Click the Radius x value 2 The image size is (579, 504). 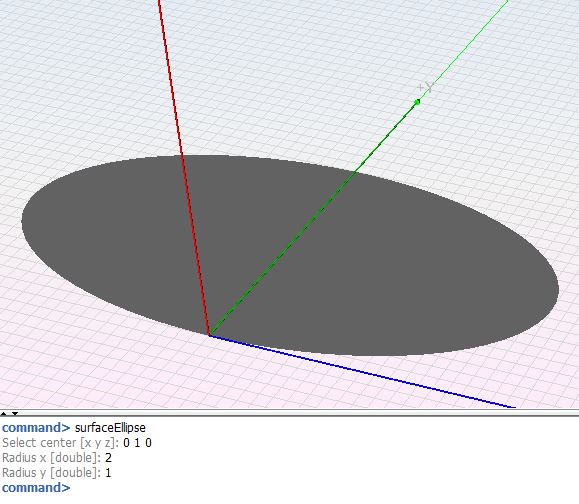coord(108,458)
